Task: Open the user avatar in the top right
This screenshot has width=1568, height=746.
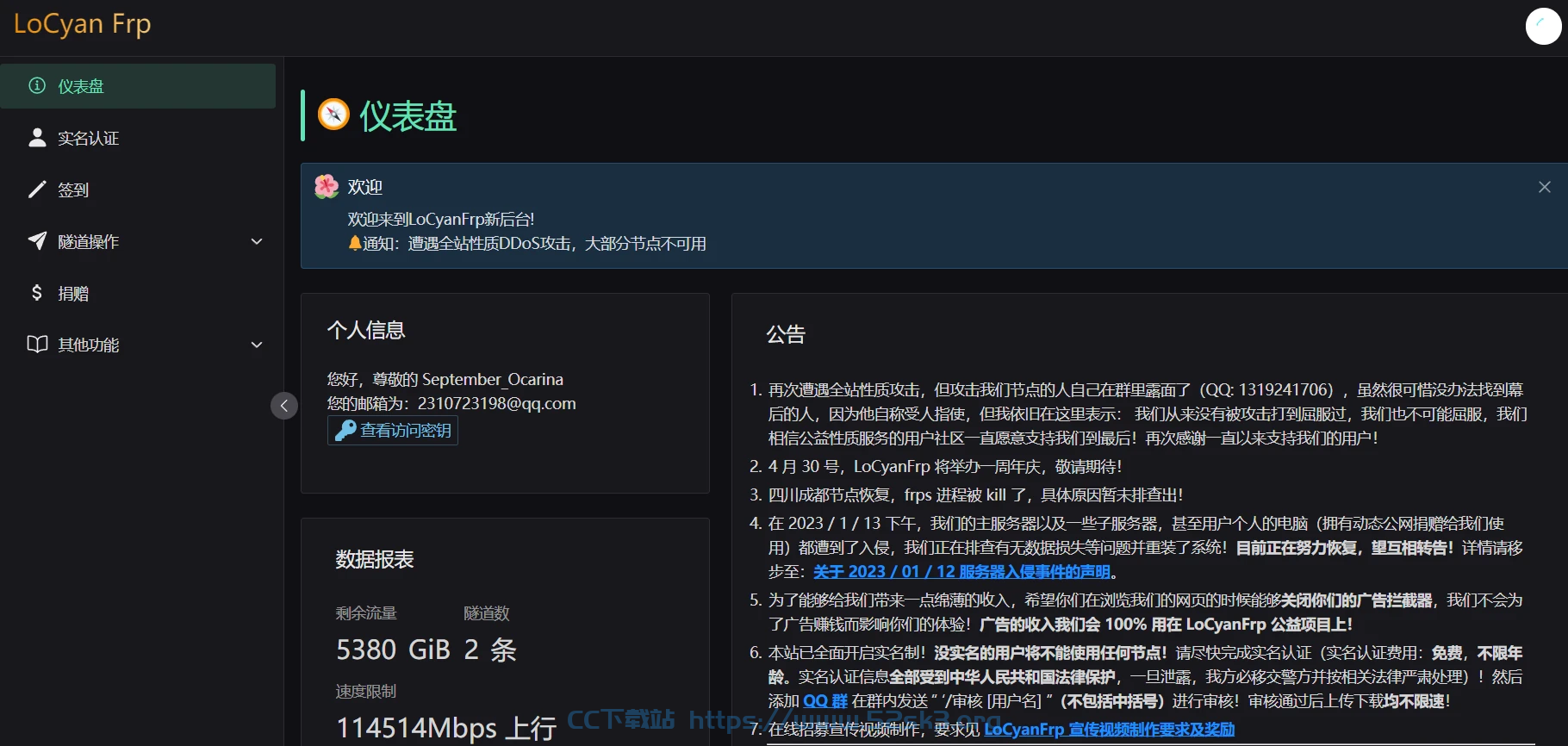Action: [1543, 26]
